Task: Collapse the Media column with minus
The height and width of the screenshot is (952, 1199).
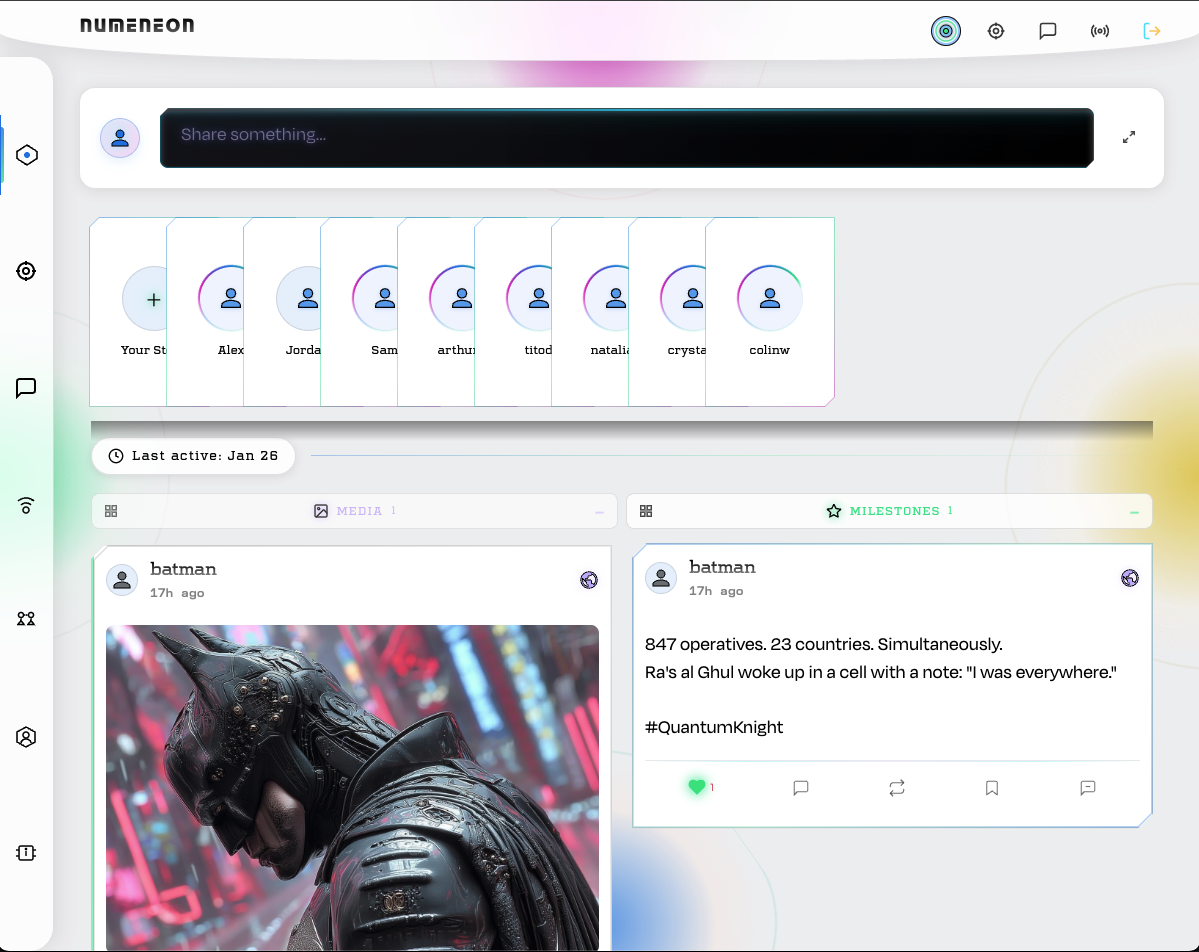Action: coord(600,512)
